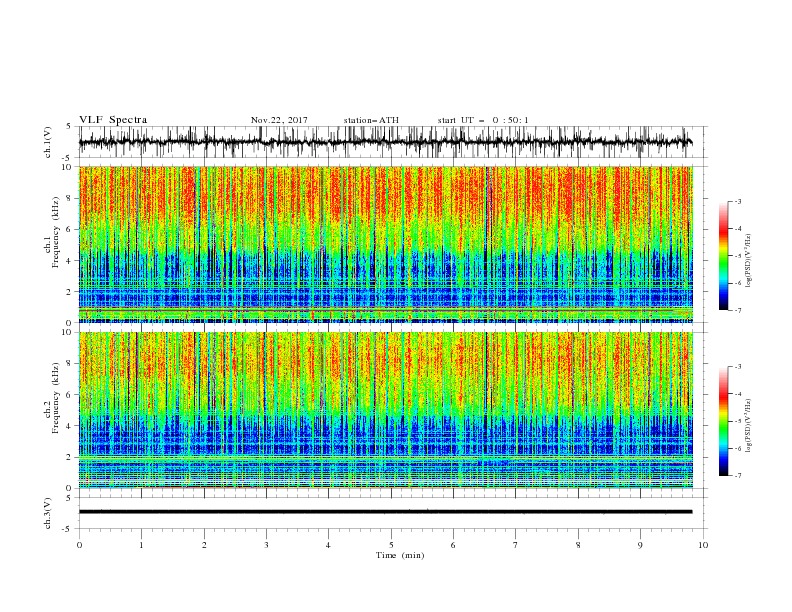The height and width of the screenshot is (612, 792).
Task: Click the flat ch.3 voltage trace
Action: coord(386,512)
